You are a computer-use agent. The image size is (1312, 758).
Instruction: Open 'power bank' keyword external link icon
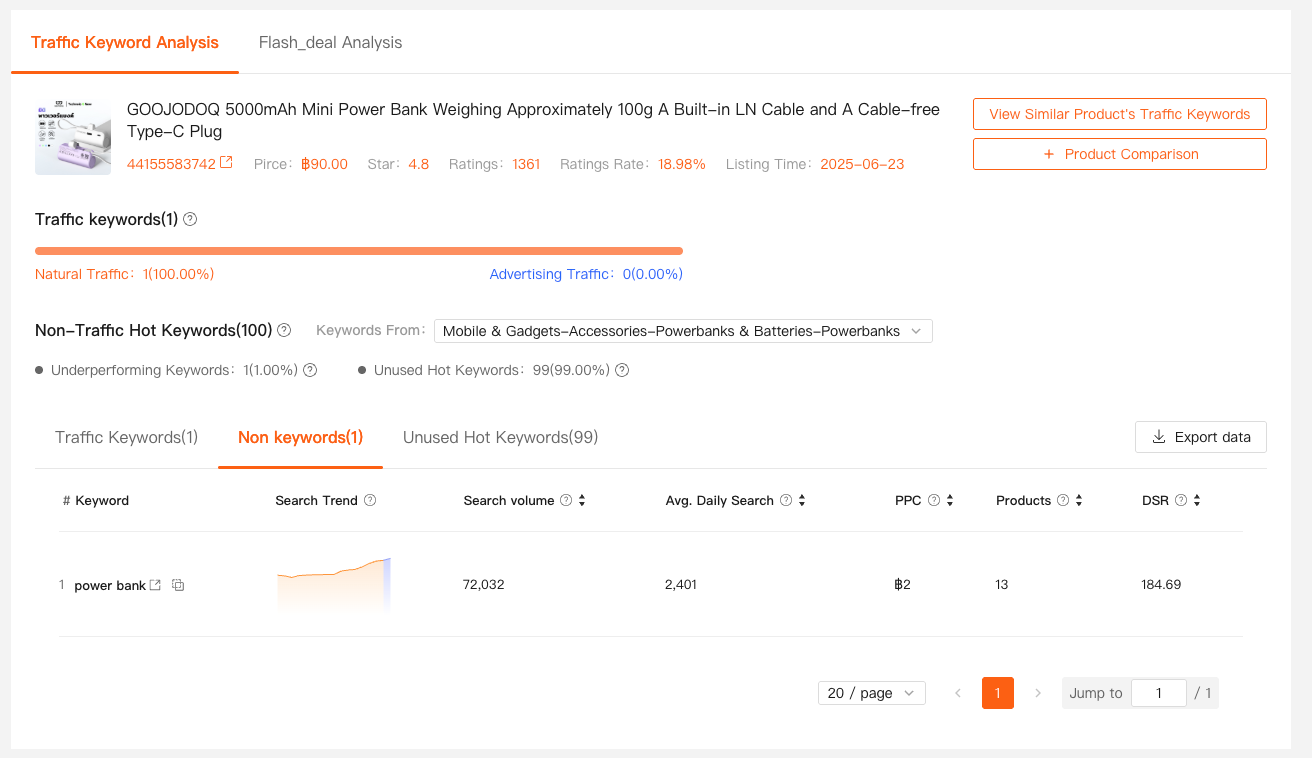155,585
